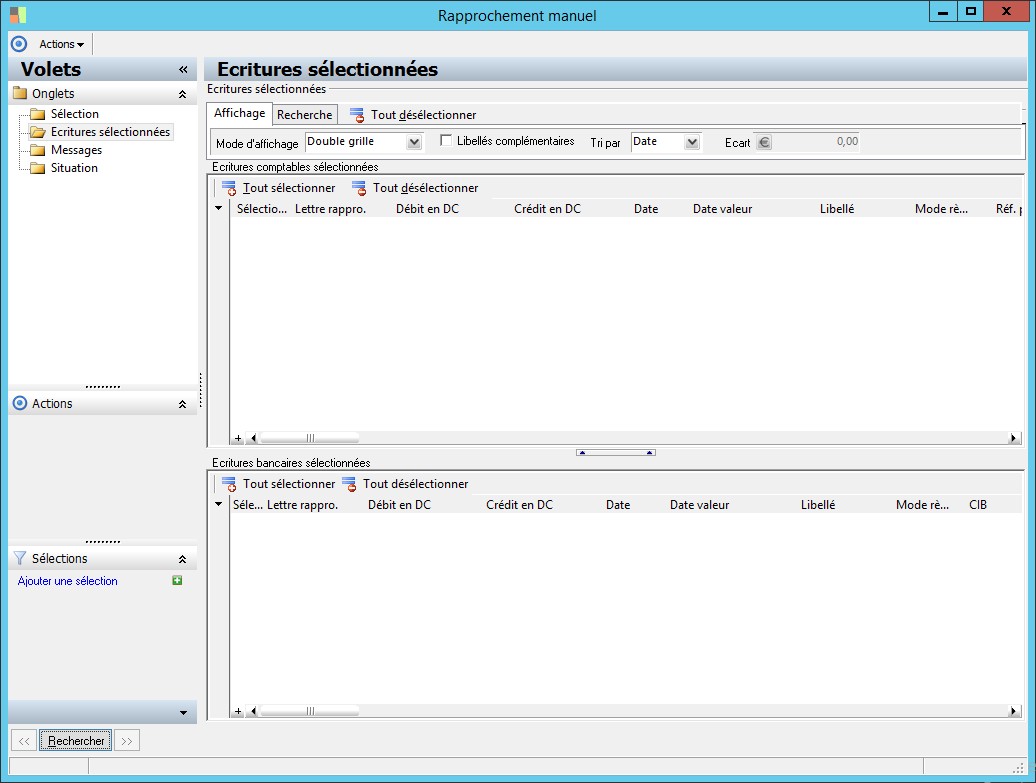Viewport: 1036px width, 783px height.
Task: Click the Euro icon next to Ecart
Action: (x=764, y=142)
